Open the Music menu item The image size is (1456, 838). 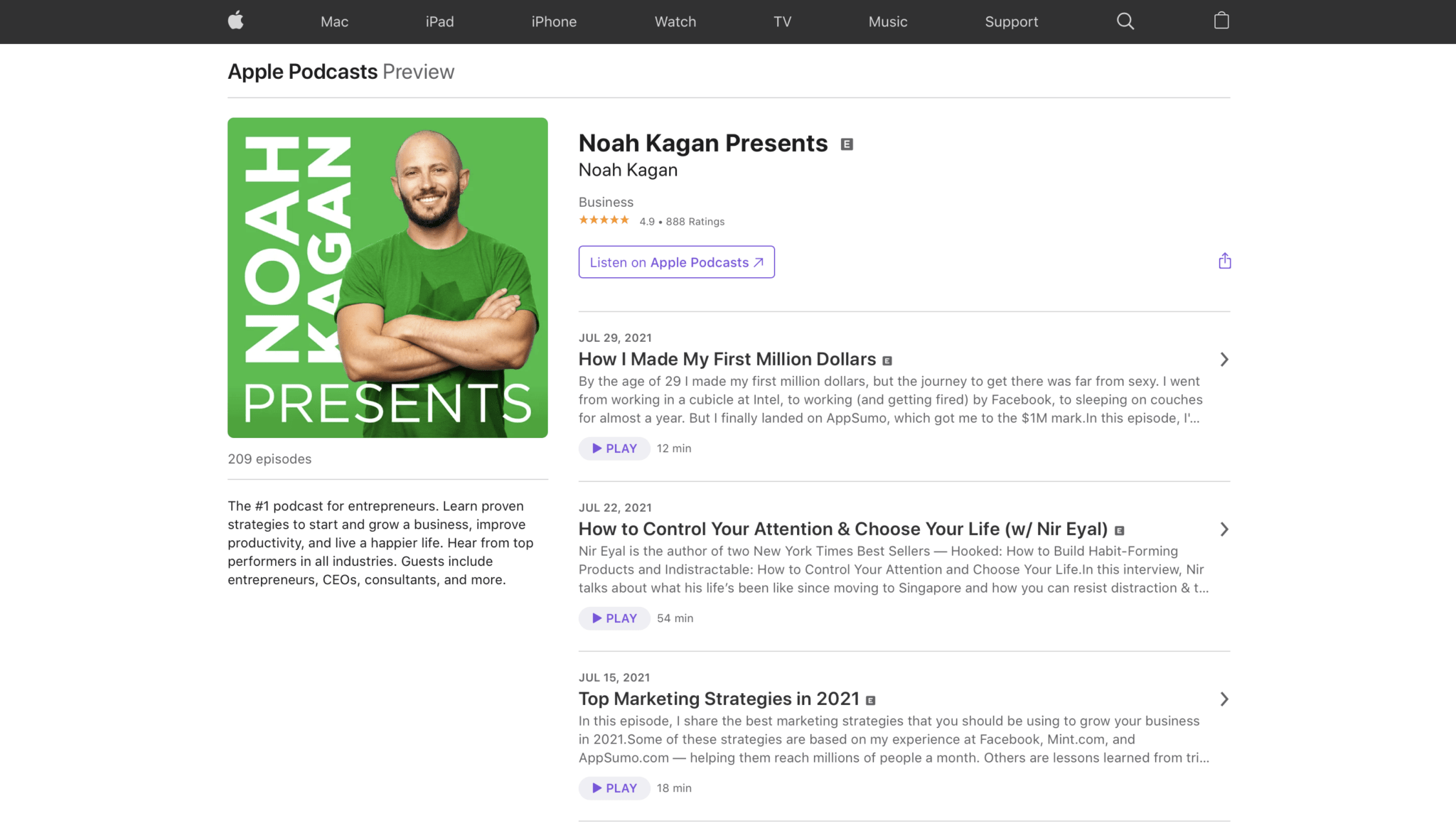[888, 21]
